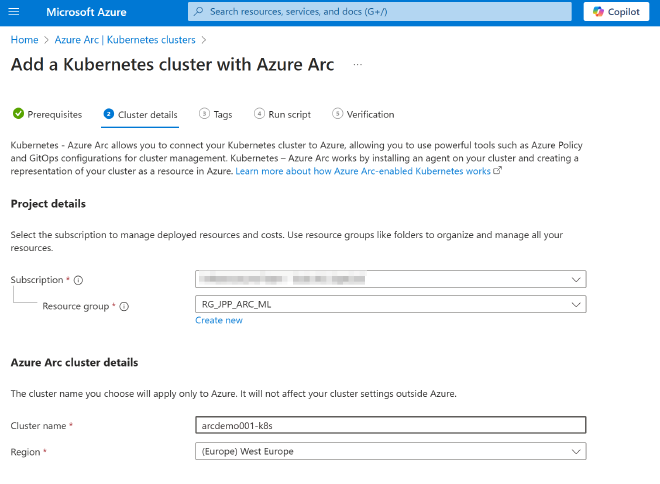Open the hamburger portal menu
Image resolution: width=660 pixels, height=484 pixels.
(x=14, y=11)
